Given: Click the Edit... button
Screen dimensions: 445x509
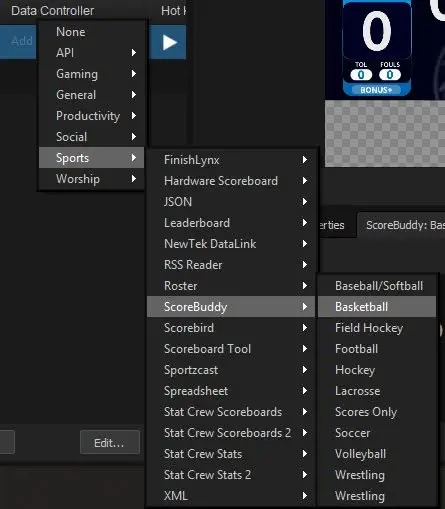Looking at the screenshot, I should point(110,442).
